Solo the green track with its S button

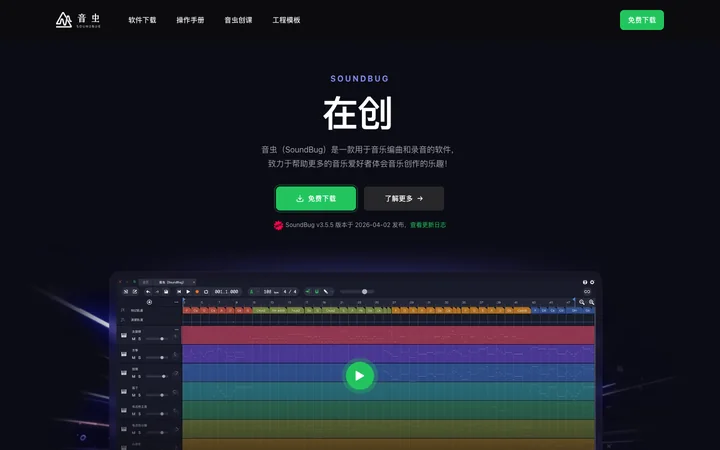pos(140,414)
